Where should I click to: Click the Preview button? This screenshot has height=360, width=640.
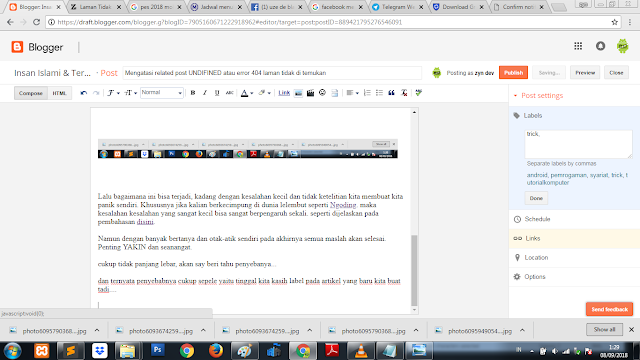[x=585, y=73]
